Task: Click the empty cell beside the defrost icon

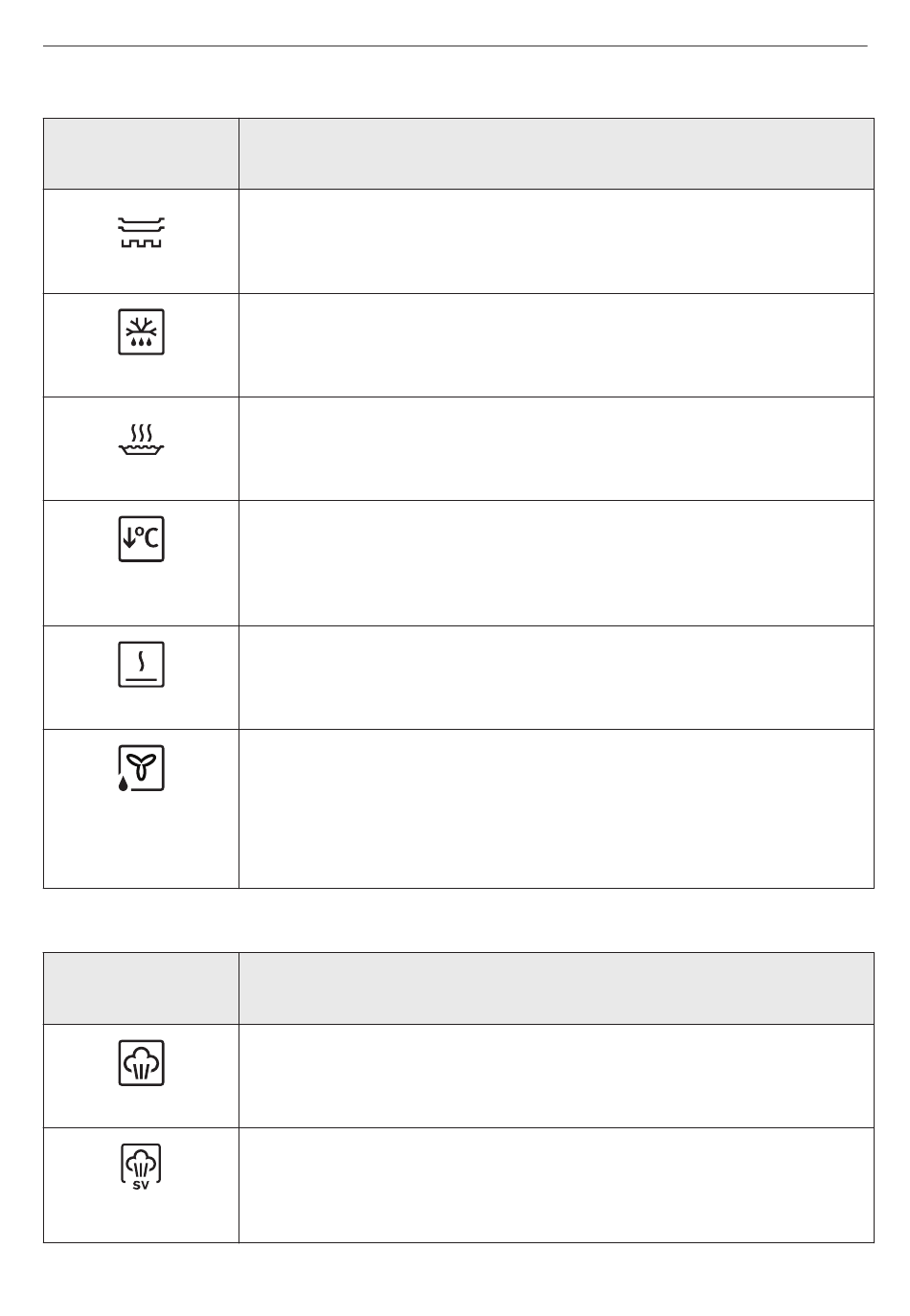Action: (557, 345)
